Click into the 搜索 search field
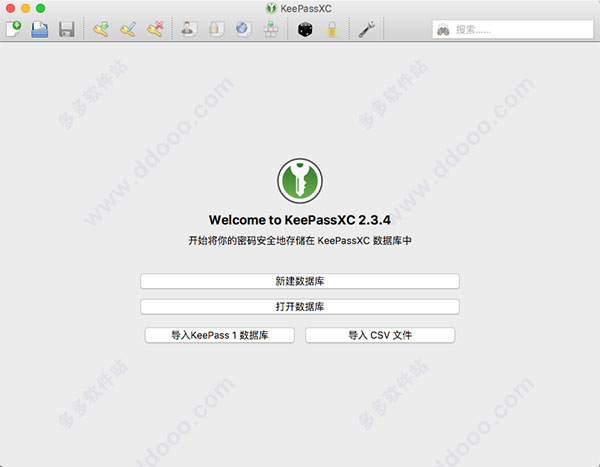 [x=513, y=29]
